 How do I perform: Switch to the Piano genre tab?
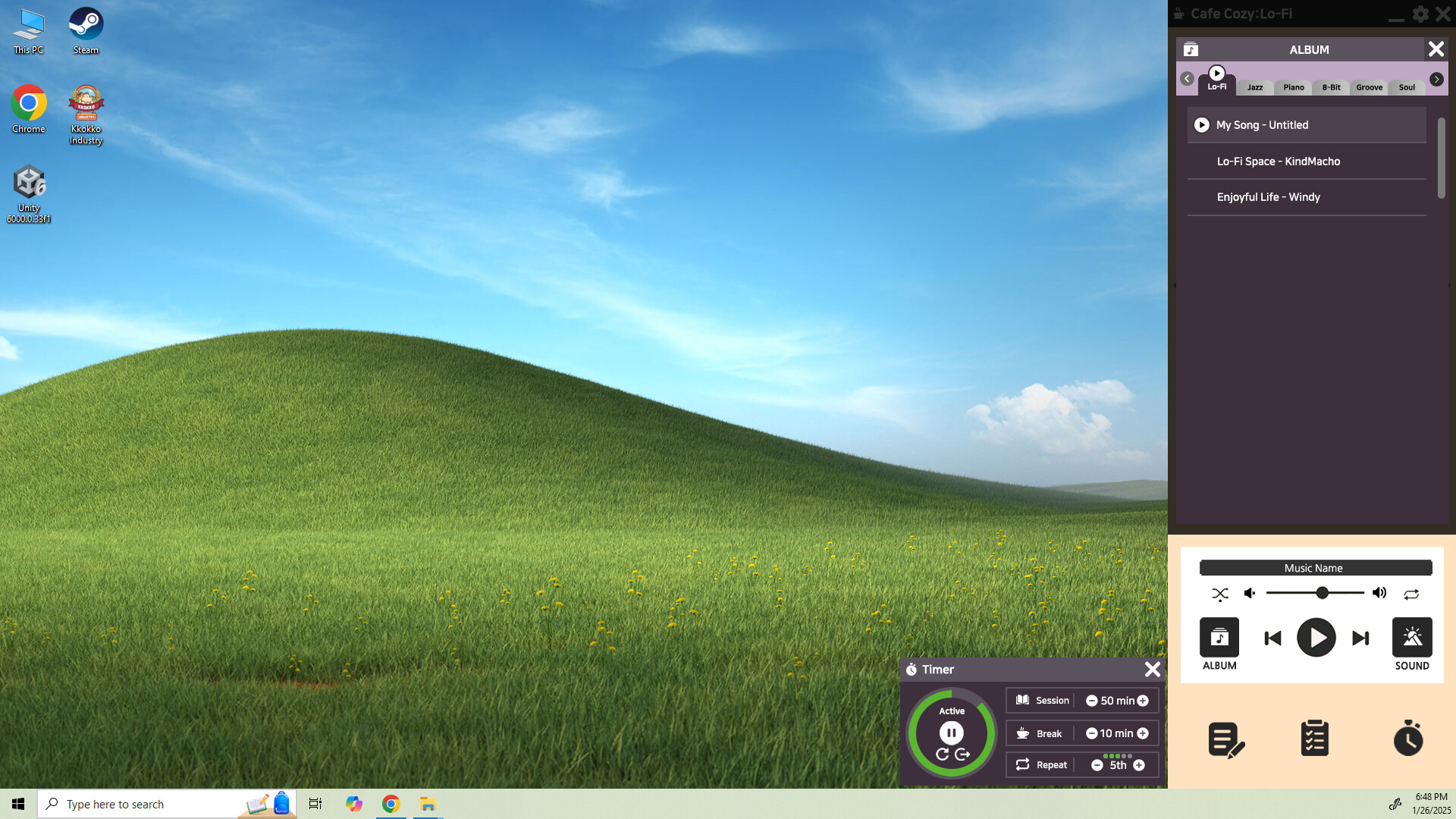(1294, 87)
